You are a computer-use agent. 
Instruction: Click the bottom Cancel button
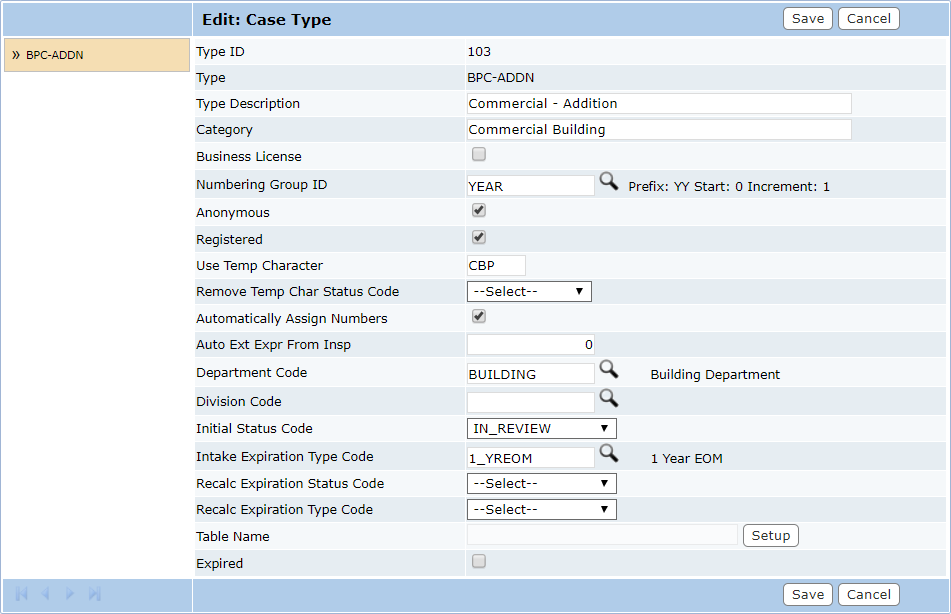868,594
